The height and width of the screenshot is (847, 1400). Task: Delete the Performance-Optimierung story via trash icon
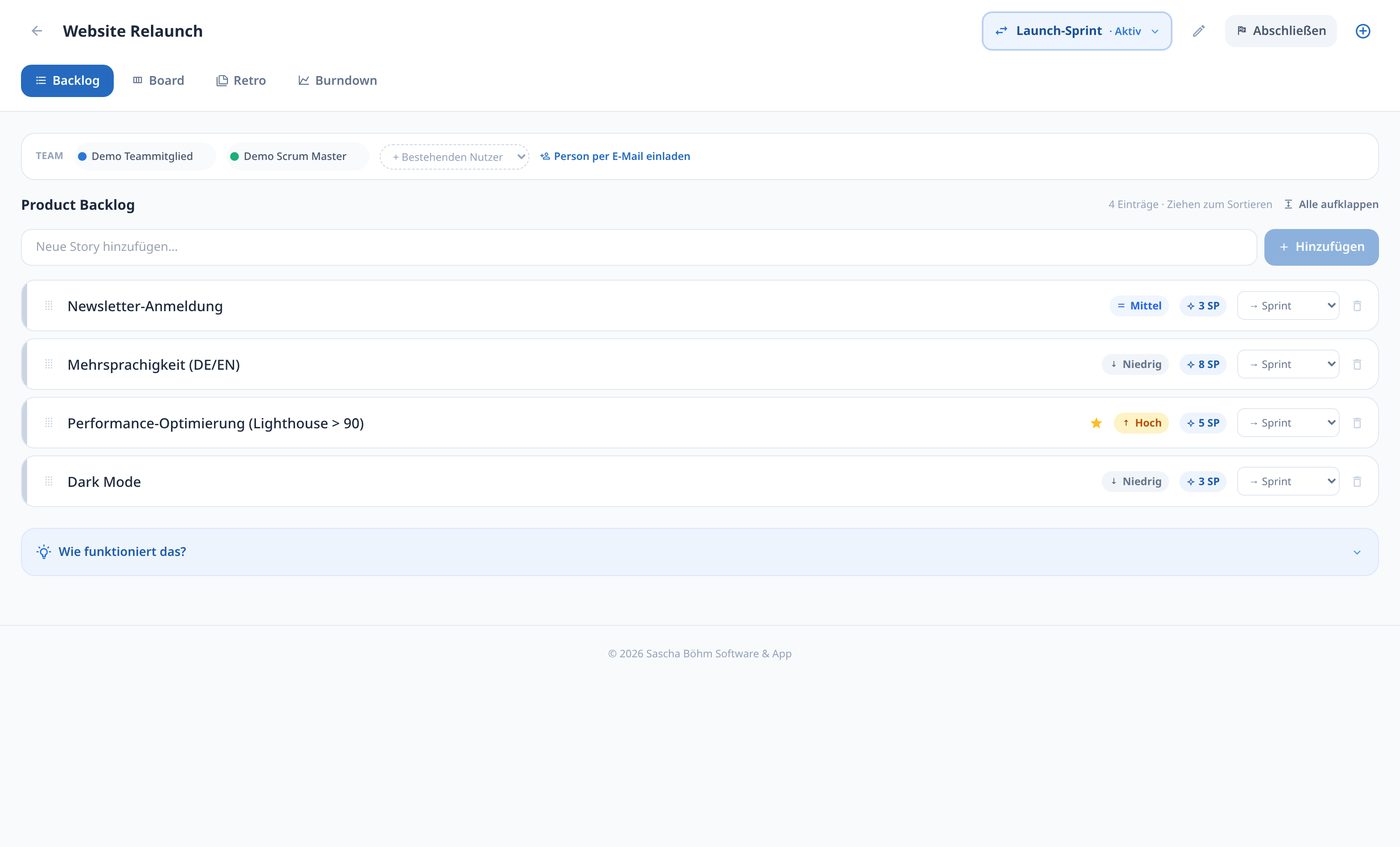(x=1357, y=423)
